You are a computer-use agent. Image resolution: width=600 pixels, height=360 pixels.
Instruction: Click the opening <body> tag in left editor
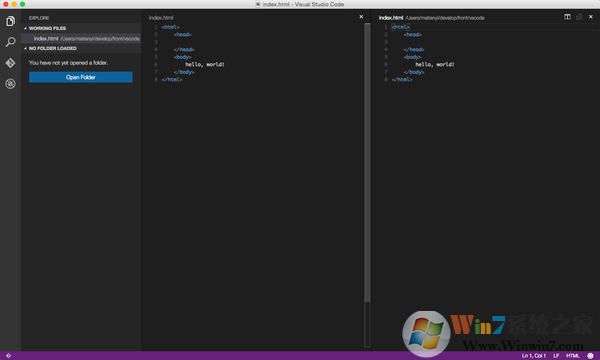pos(183,57)
